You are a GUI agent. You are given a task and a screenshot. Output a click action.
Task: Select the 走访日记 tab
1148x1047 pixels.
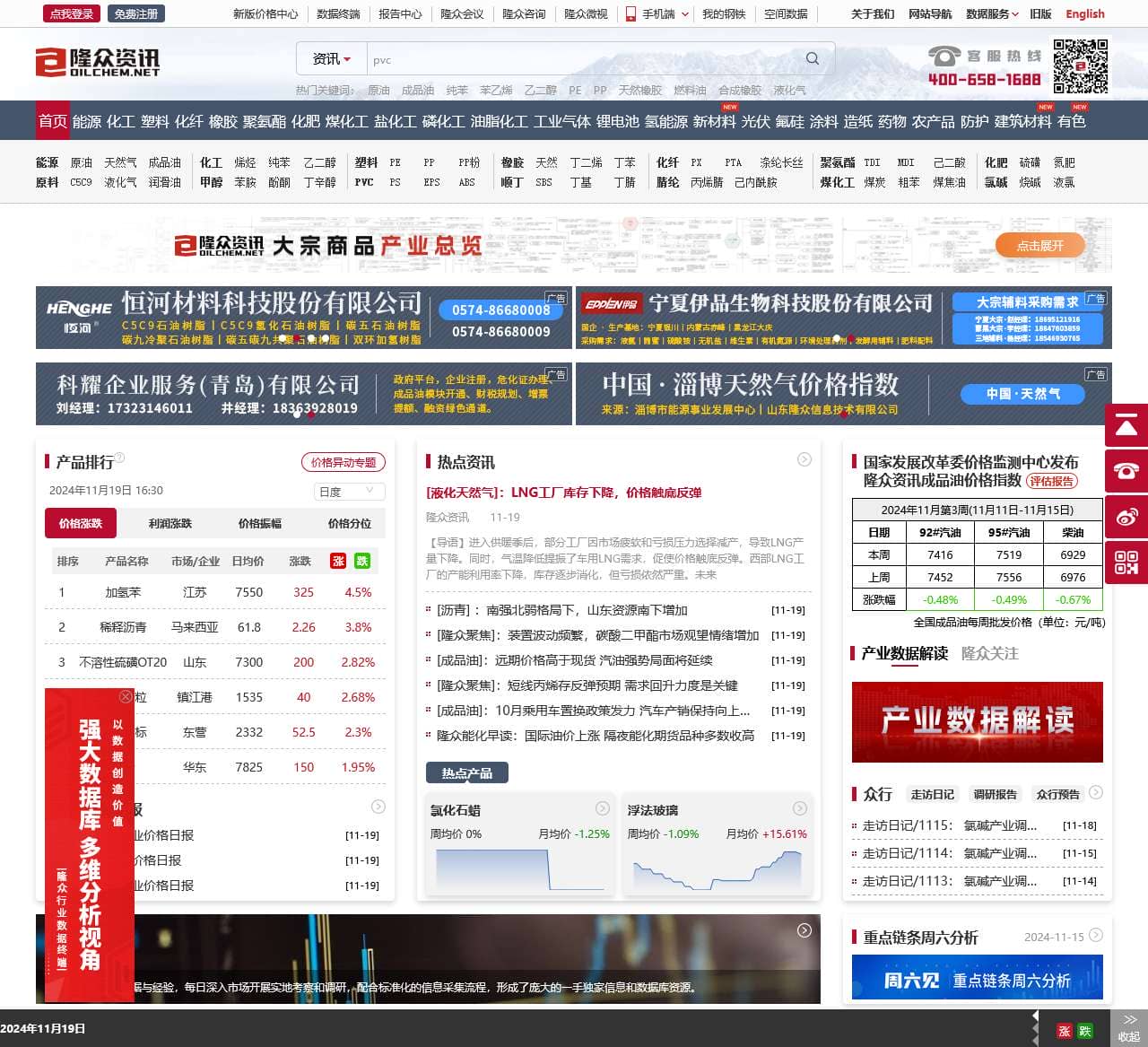tap(933, 794)
